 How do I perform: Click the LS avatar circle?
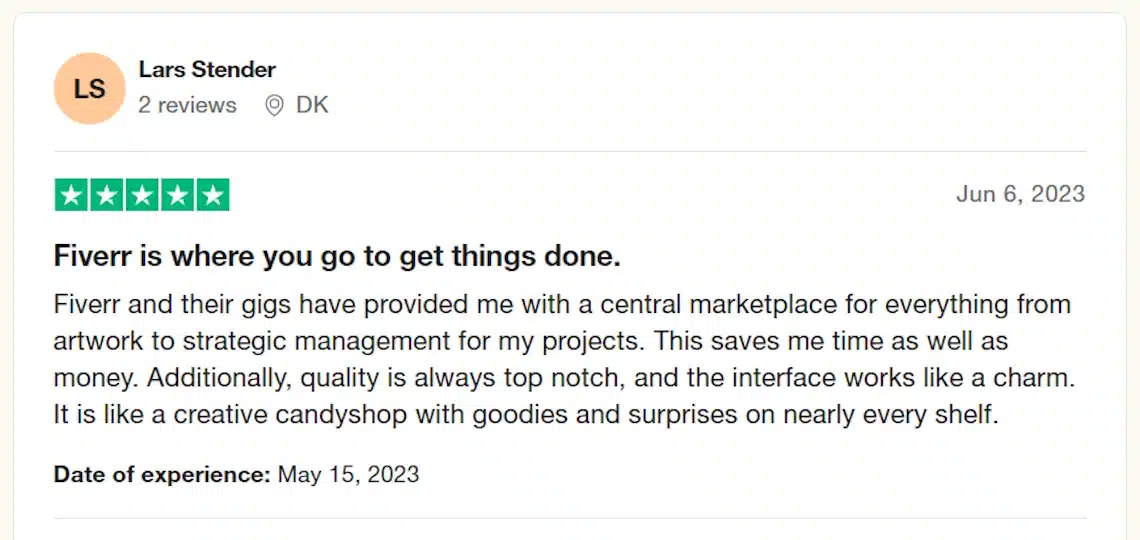pyautogui.click(x=89, y=89)
